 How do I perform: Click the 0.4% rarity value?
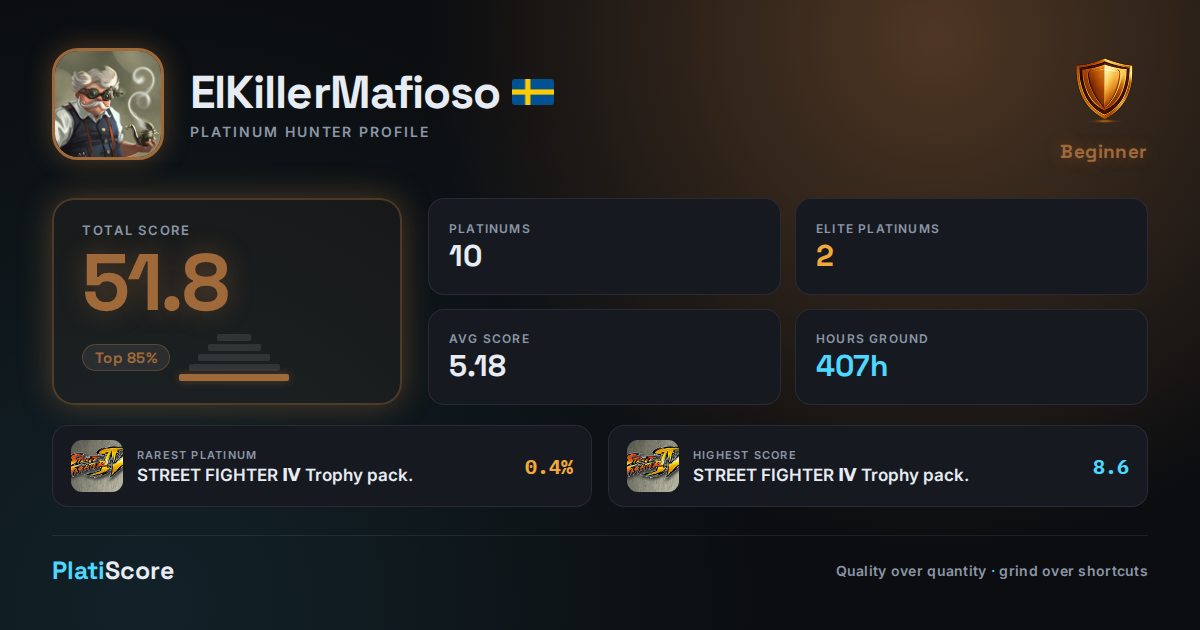[x=549, y=467]
